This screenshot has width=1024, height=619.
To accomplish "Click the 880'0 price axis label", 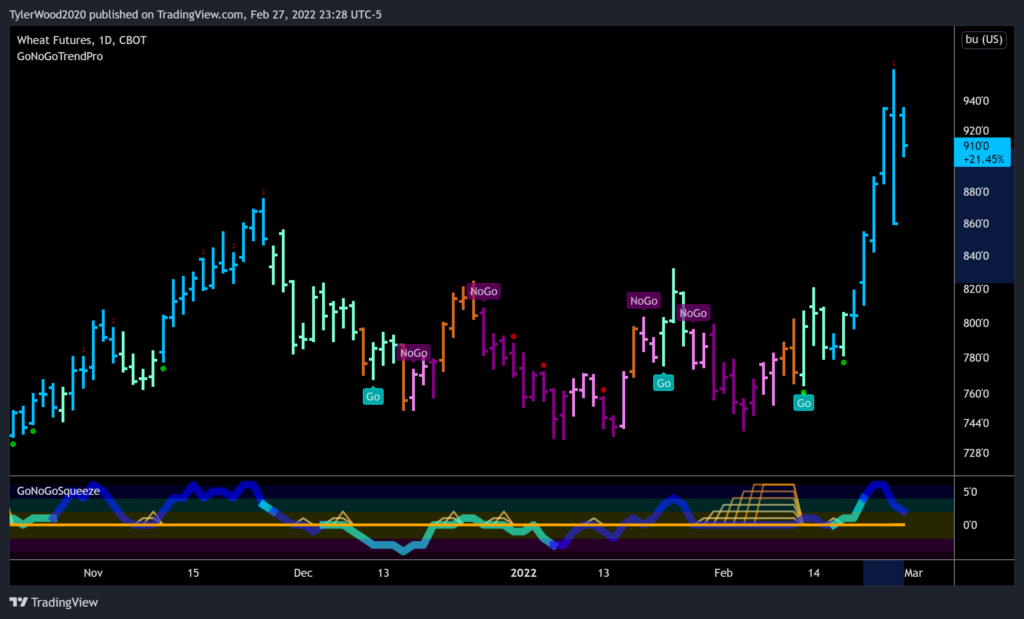I will tap(976, 192).
